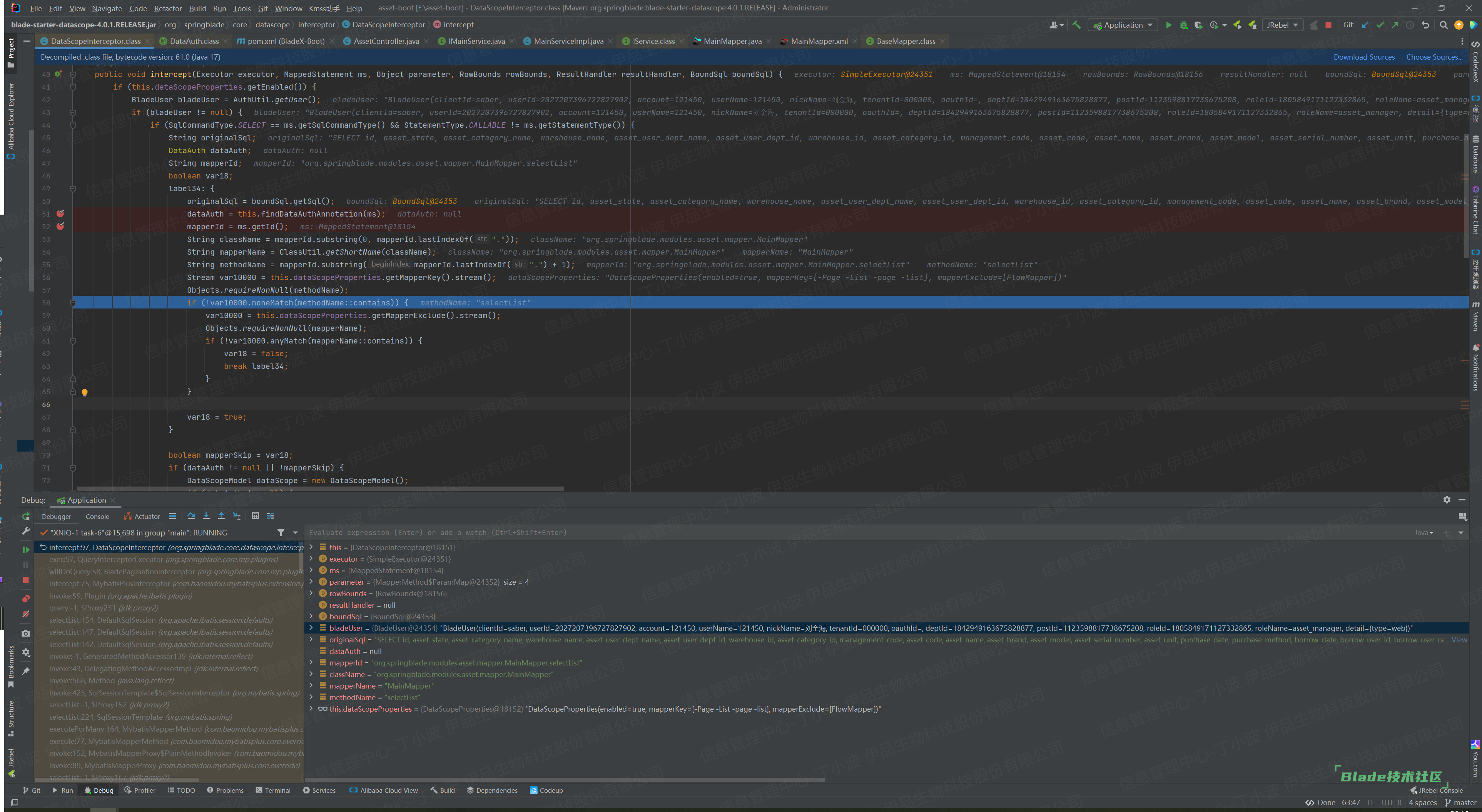Viewport: 1482px width, 812px height.
Task: Open JRebel dropdown in toolbar
Action: click(x=1282, y=25)
